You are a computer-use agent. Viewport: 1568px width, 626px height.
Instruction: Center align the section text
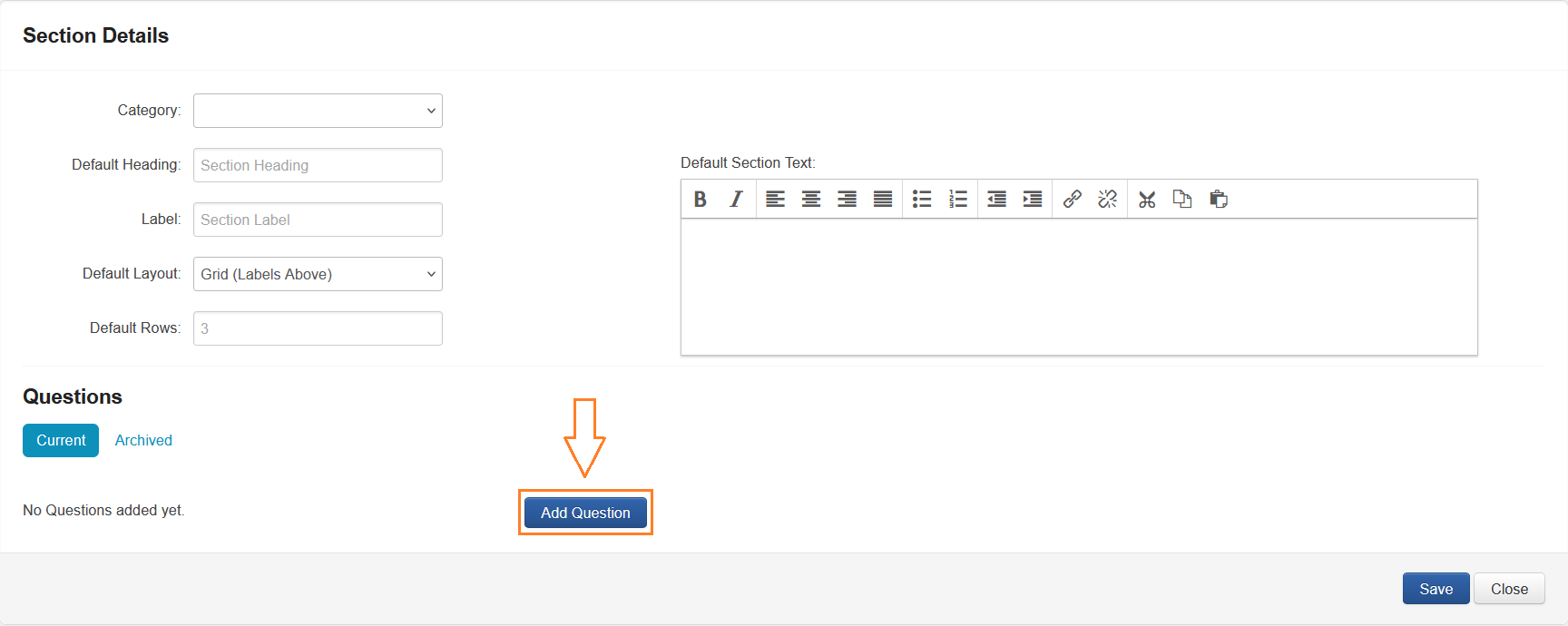tap(811, 200)
